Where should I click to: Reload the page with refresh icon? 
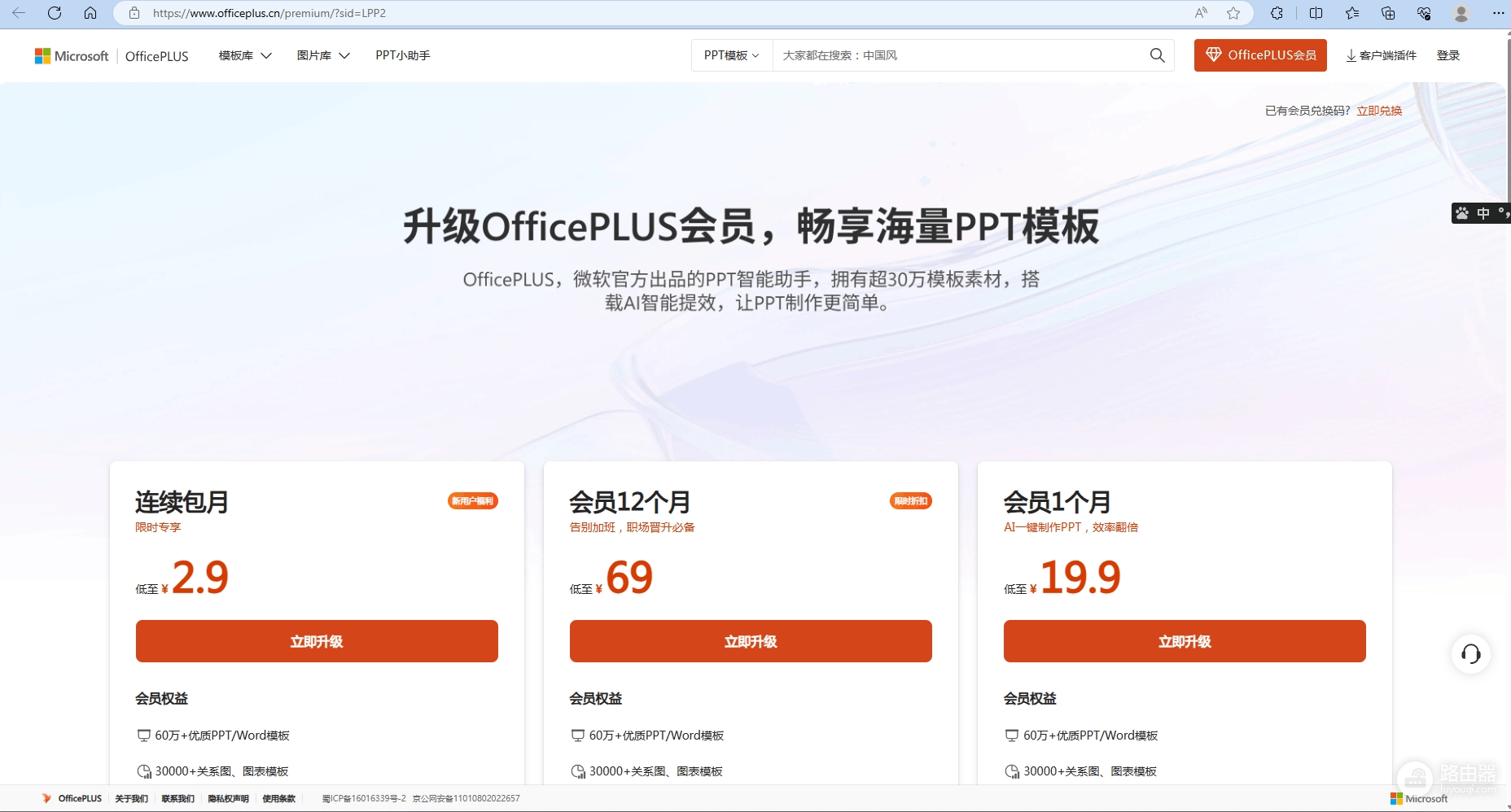click(x=55, y=13)
